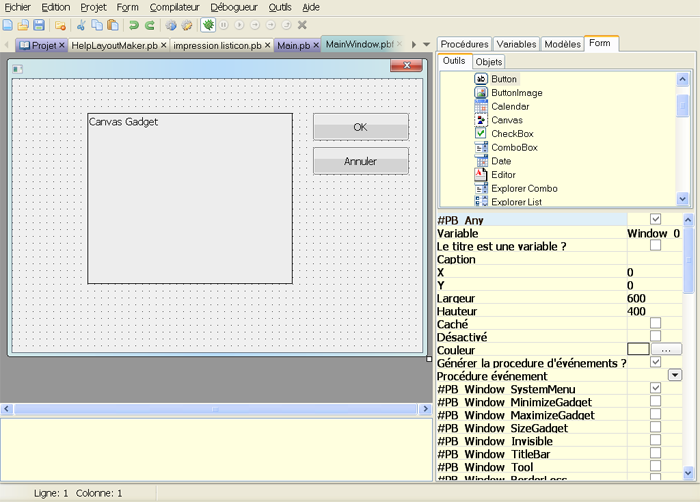Screen dimensions: 700x502
Task: Toggle the #PB_Window_SystemMenu checkbox
Action: pos(656,388)
